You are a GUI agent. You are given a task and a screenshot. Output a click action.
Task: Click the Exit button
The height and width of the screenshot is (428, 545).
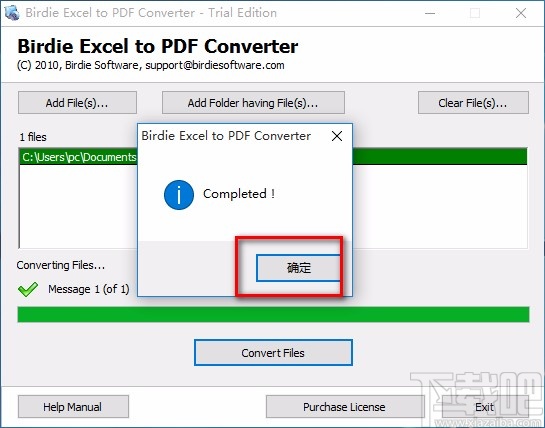[485, 406]
